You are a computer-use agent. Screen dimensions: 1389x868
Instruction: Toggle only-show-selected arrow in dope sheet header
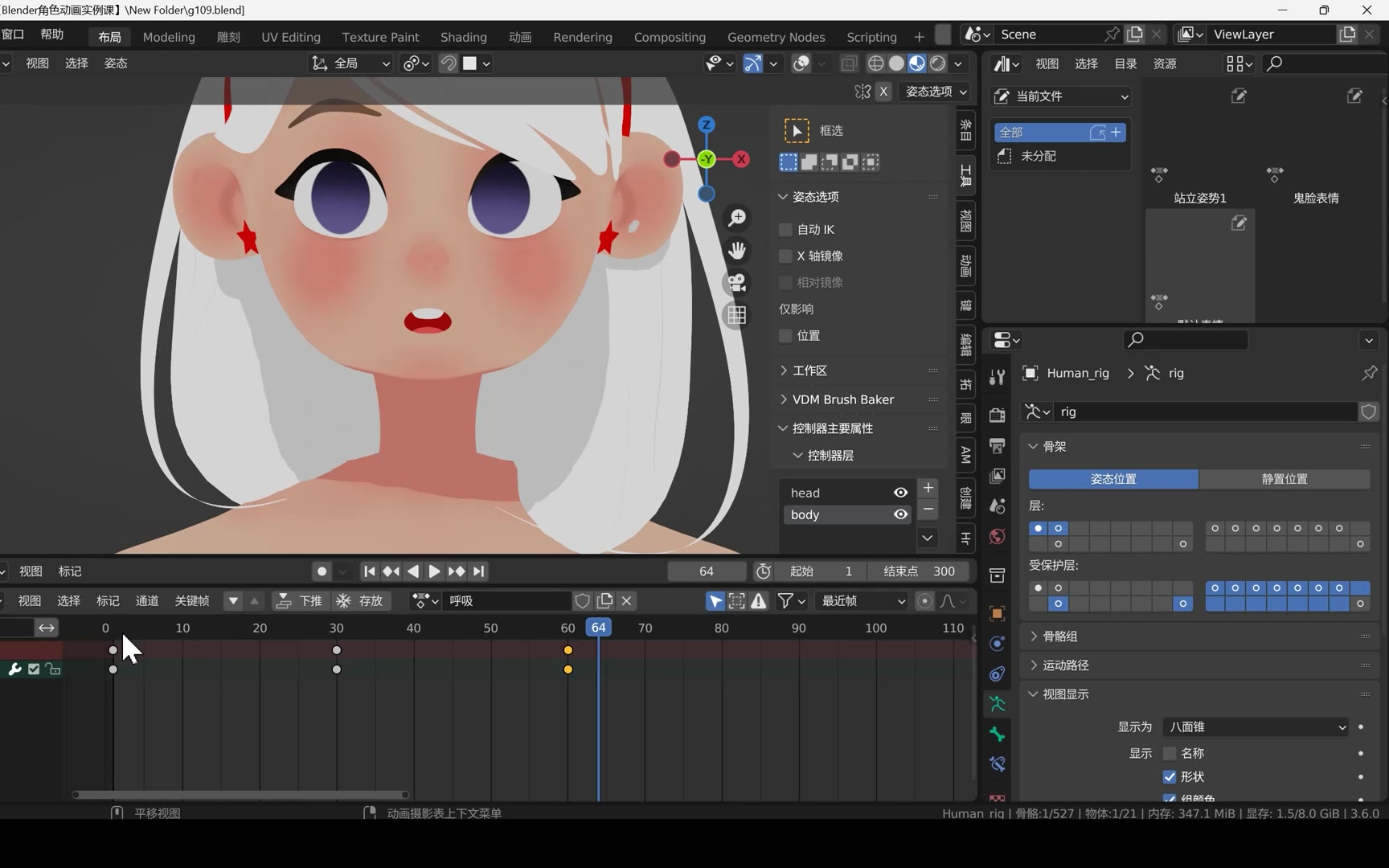point(715,600)
